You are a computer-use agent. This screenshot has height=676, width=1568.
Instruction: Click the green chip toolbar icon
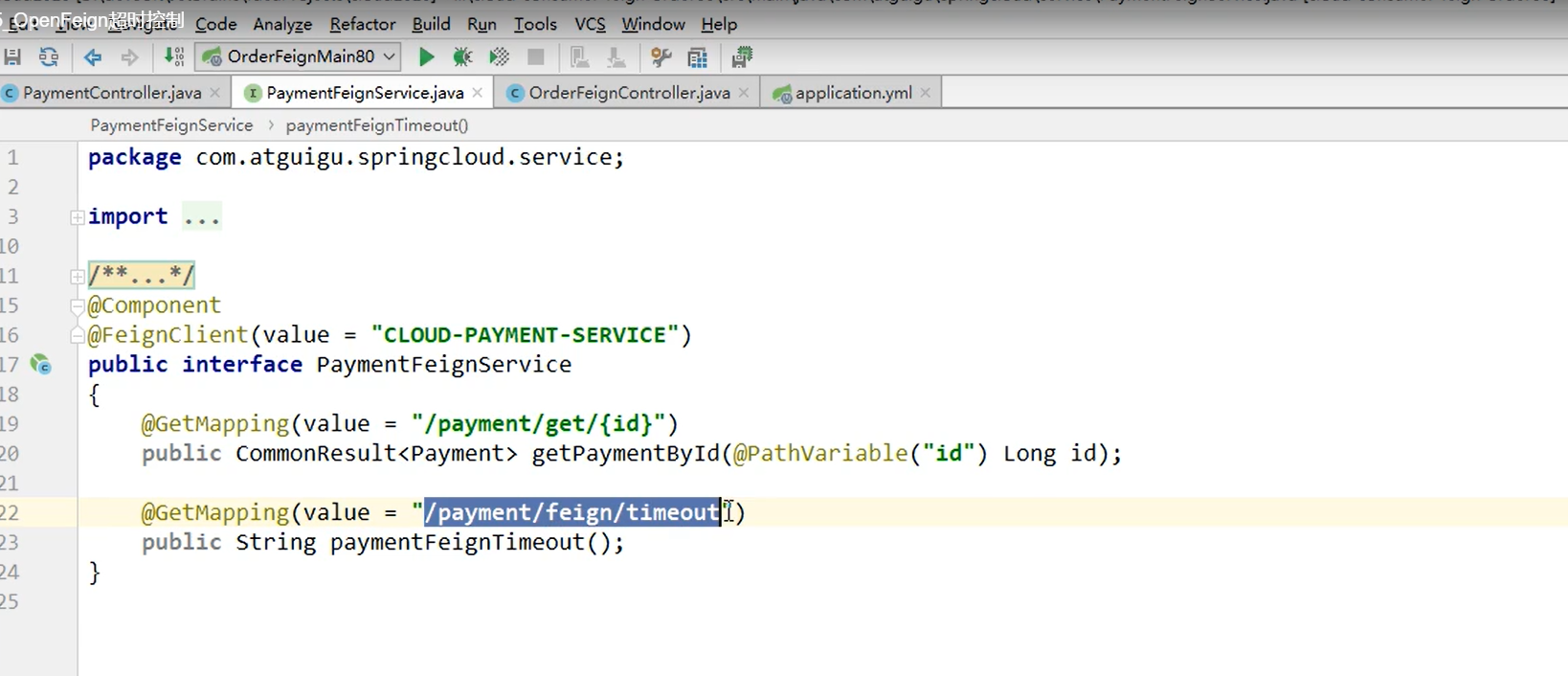pos(742,57)
